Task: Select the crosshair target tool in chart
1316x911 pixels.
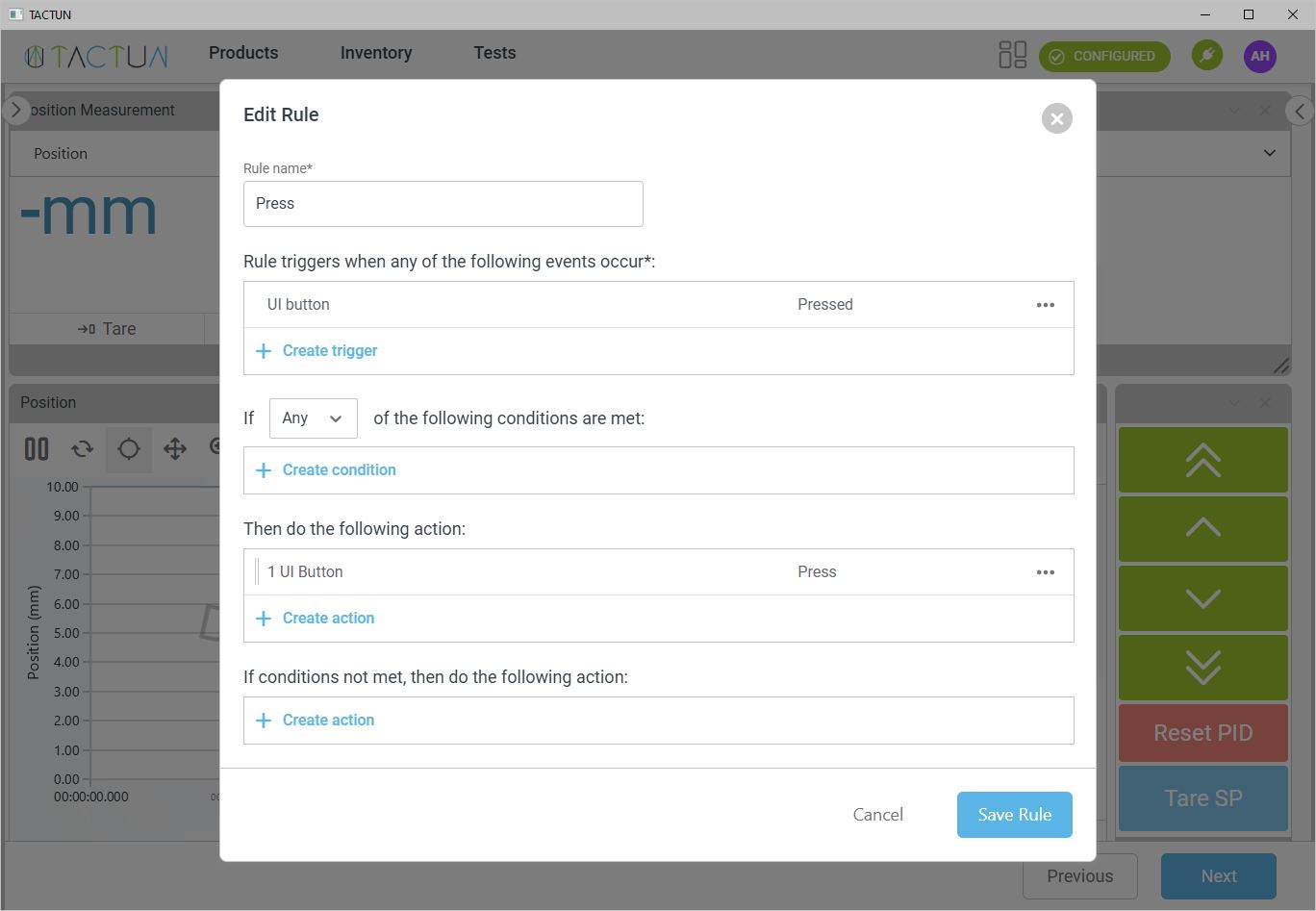Action: (129, 448)
